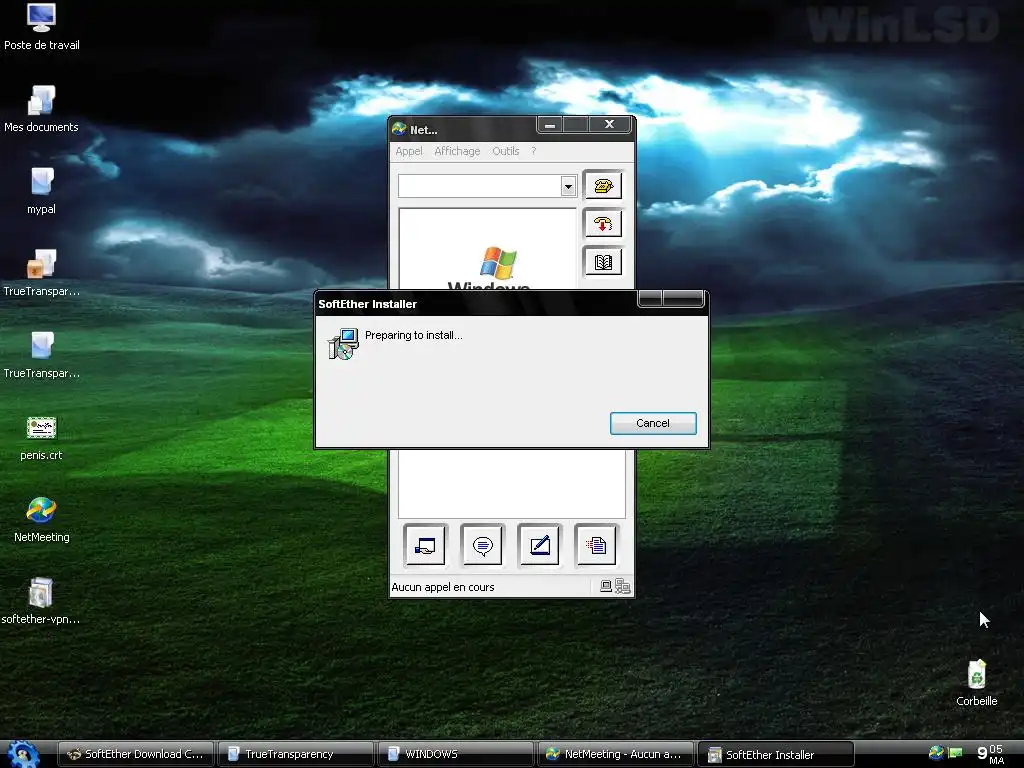Click the SoftEther installer setup icon
The height and width of the screenshot is (768, 1024).
pos(343,344)
